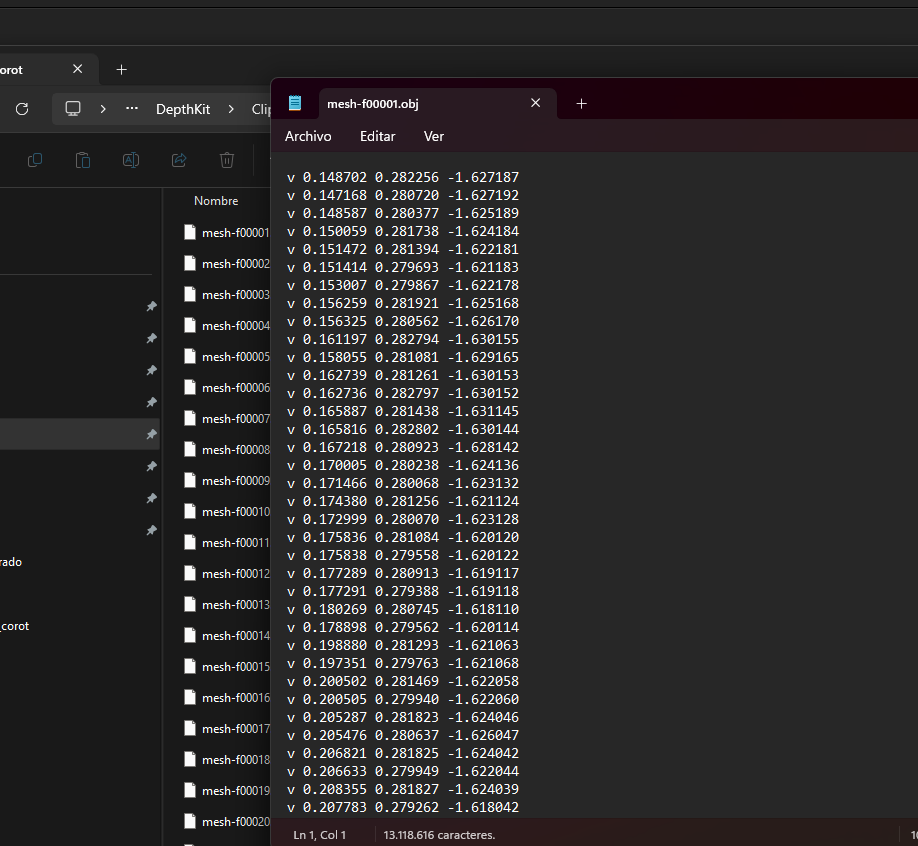This screenshot has height=846, width=918.
Task: Add a new tab in Notepad
Action: (x=581, y=103)
